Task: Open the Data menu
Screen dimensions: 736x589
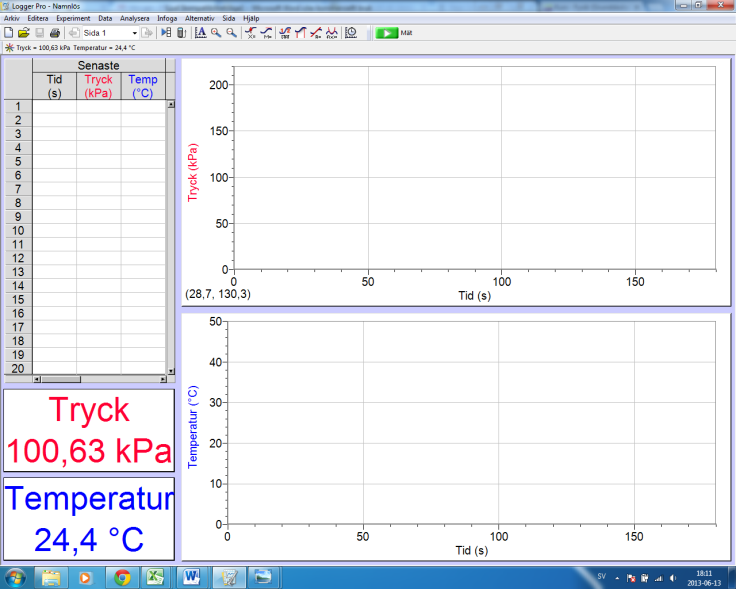Action: pyautogui.click(x=105, y=18)
